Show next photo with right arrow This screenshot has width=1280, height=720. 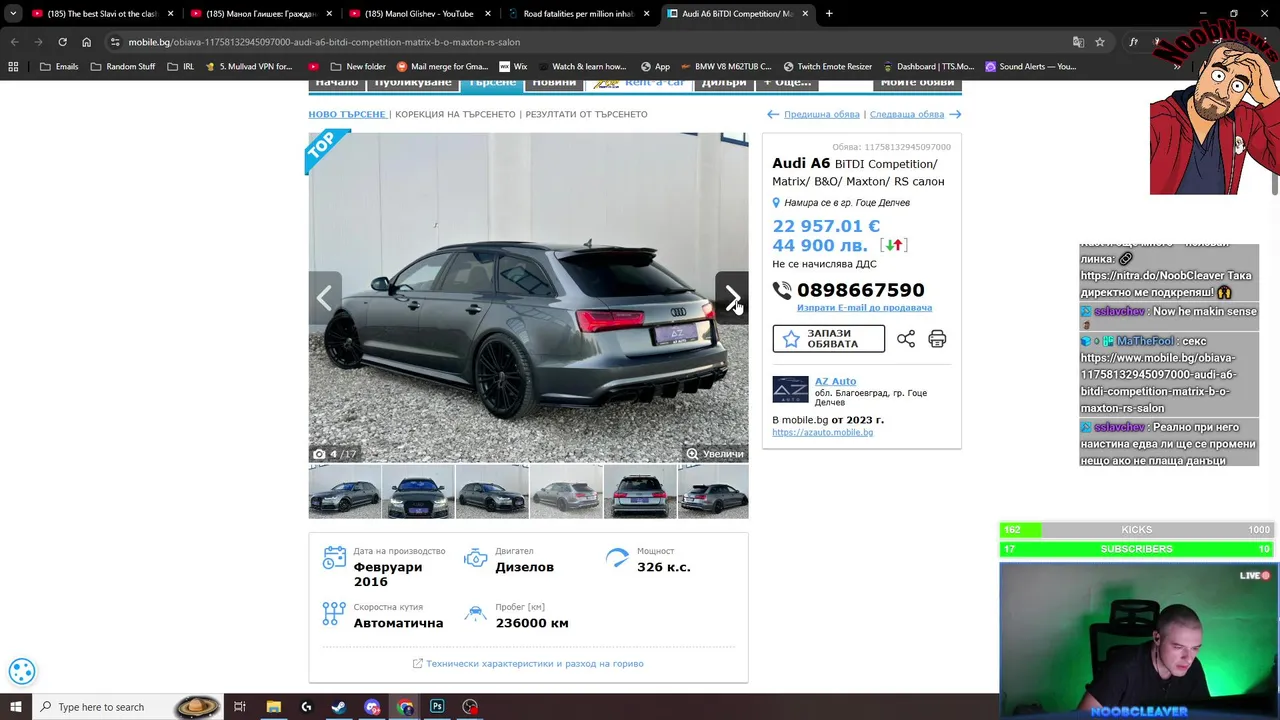click(x=731, y=298)
